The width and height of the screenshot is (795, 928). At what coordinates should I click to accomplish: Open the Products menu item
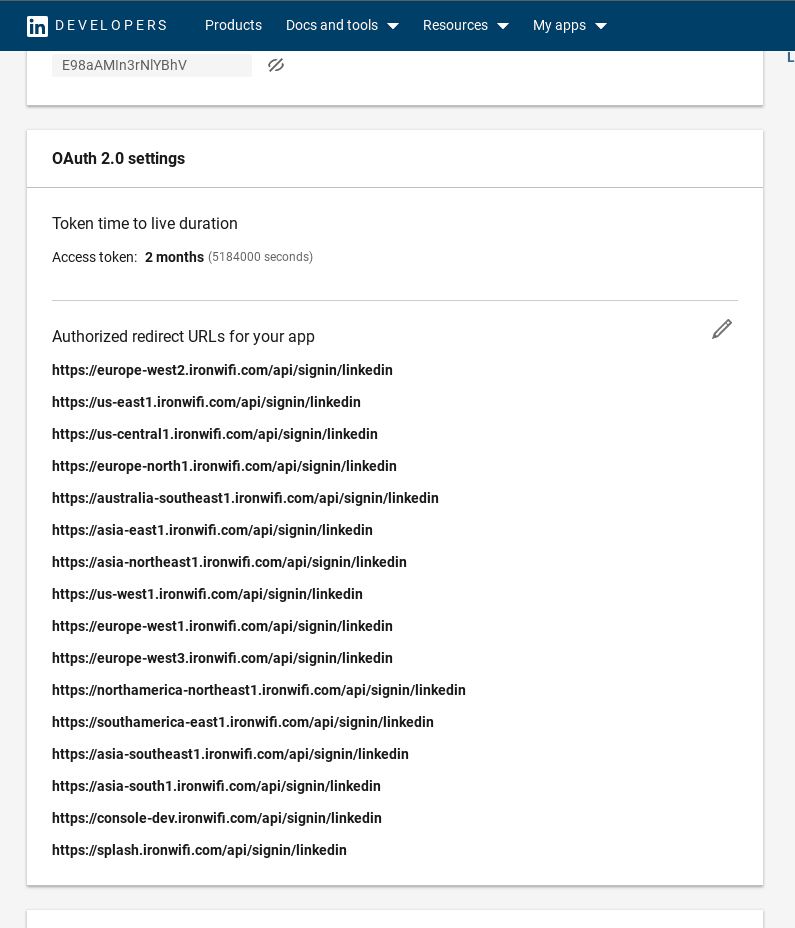click(233, 25)
